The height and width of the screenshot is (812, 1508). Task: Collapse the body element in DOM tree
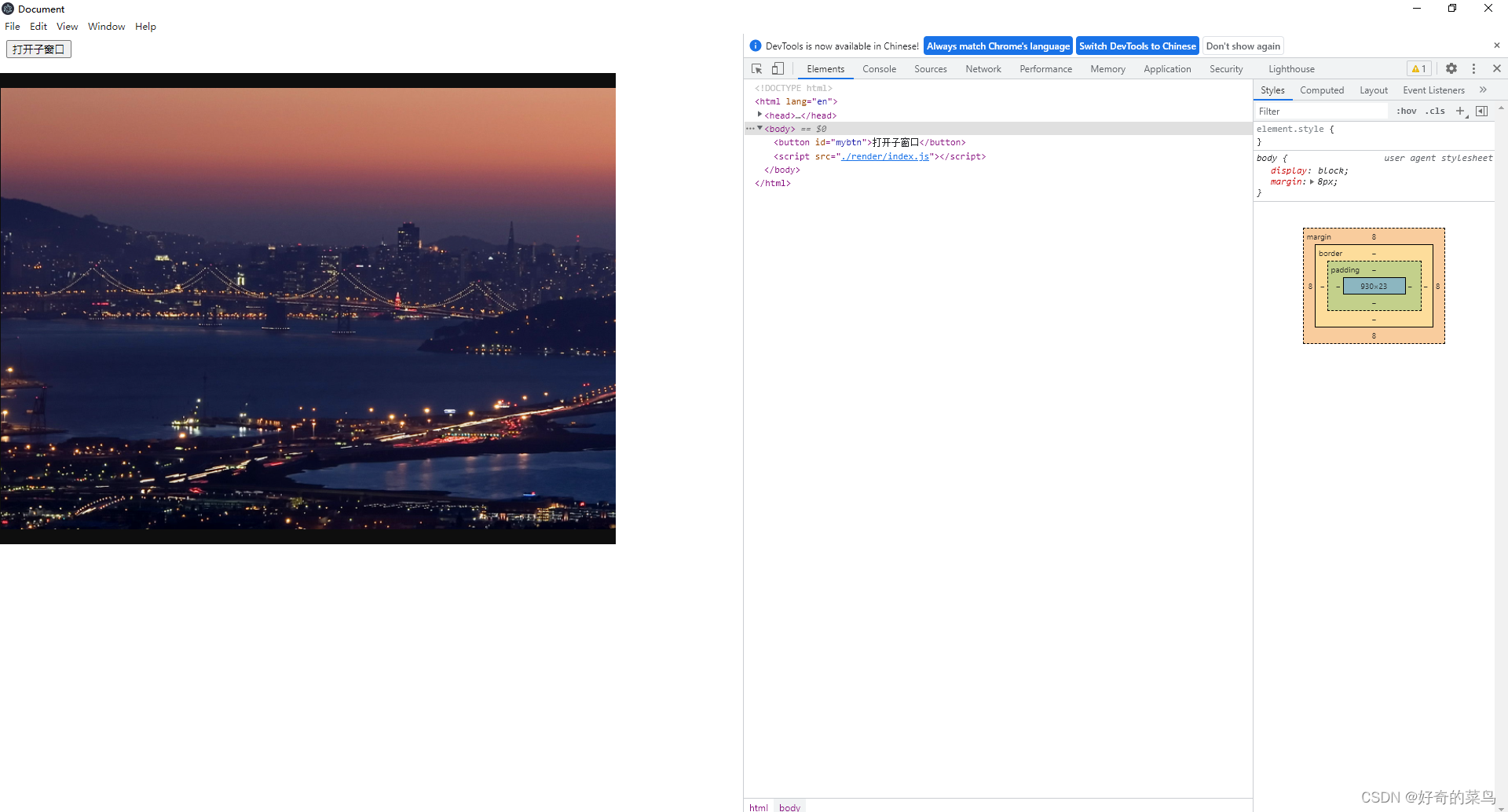click(759, 128)
